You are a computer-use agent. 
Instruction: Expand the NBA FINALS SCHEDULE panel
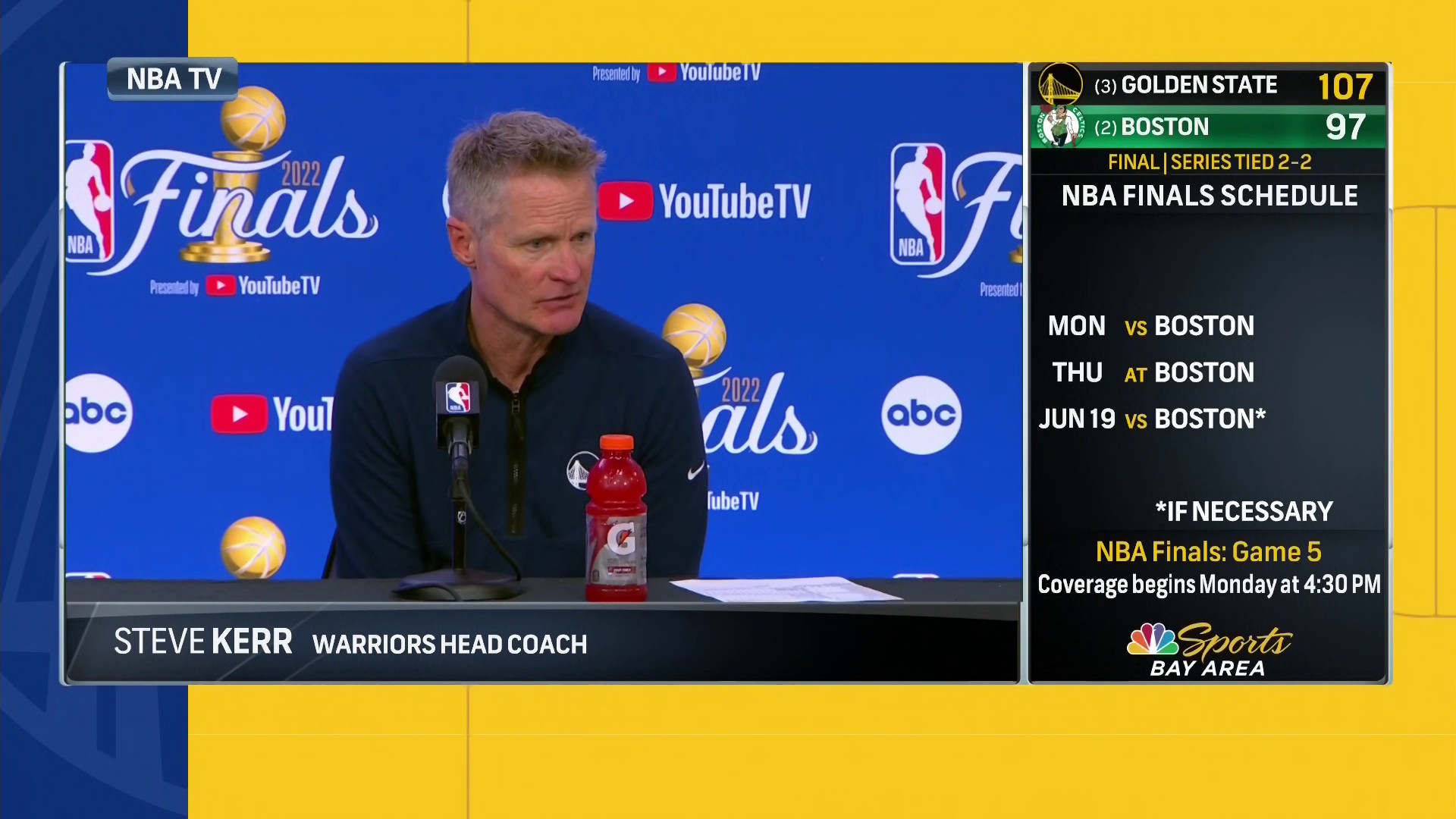[1207, 196]
